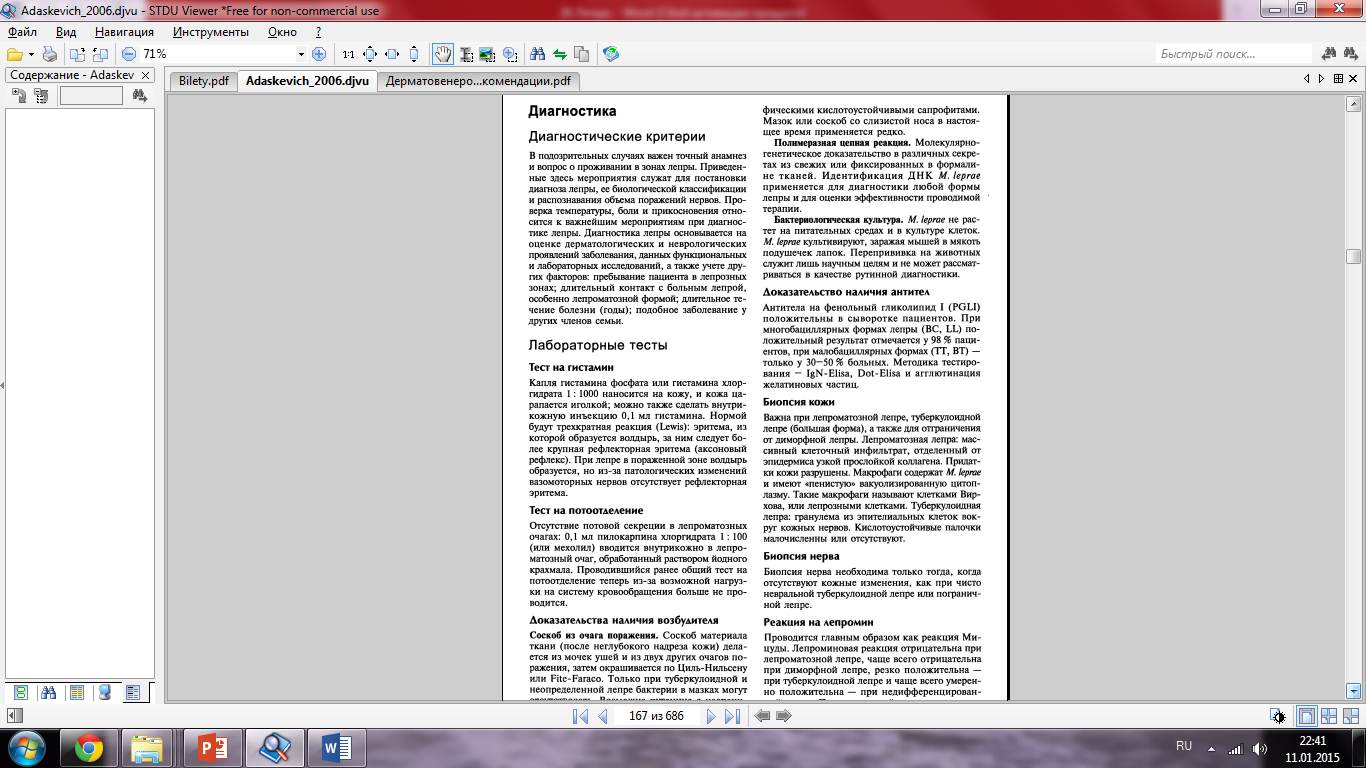Open the contents panel tab
Image resolution: width=1366 pixels, height=768 pixels.
(133, 692)
